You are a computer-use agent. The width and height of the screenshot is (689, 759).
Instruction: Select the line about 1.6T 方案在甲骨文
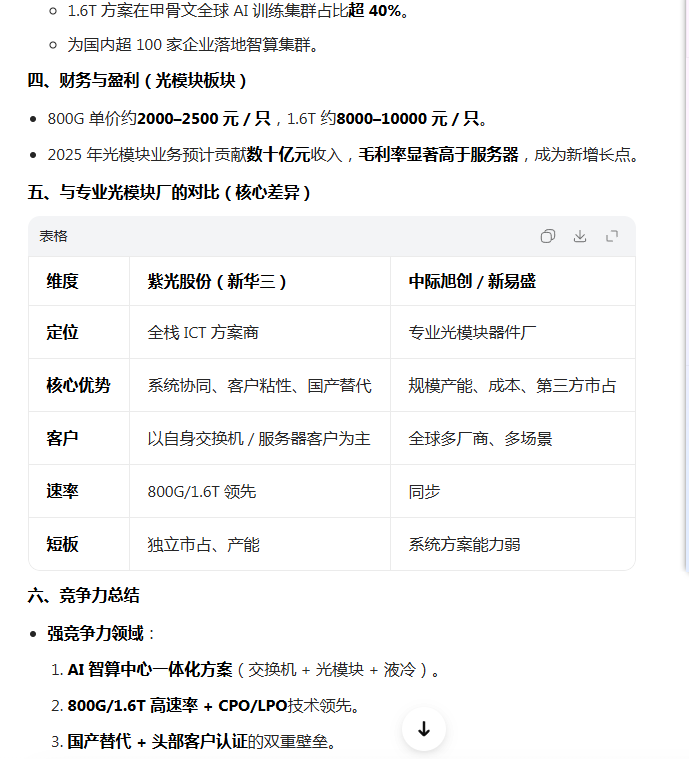(239, 10)
